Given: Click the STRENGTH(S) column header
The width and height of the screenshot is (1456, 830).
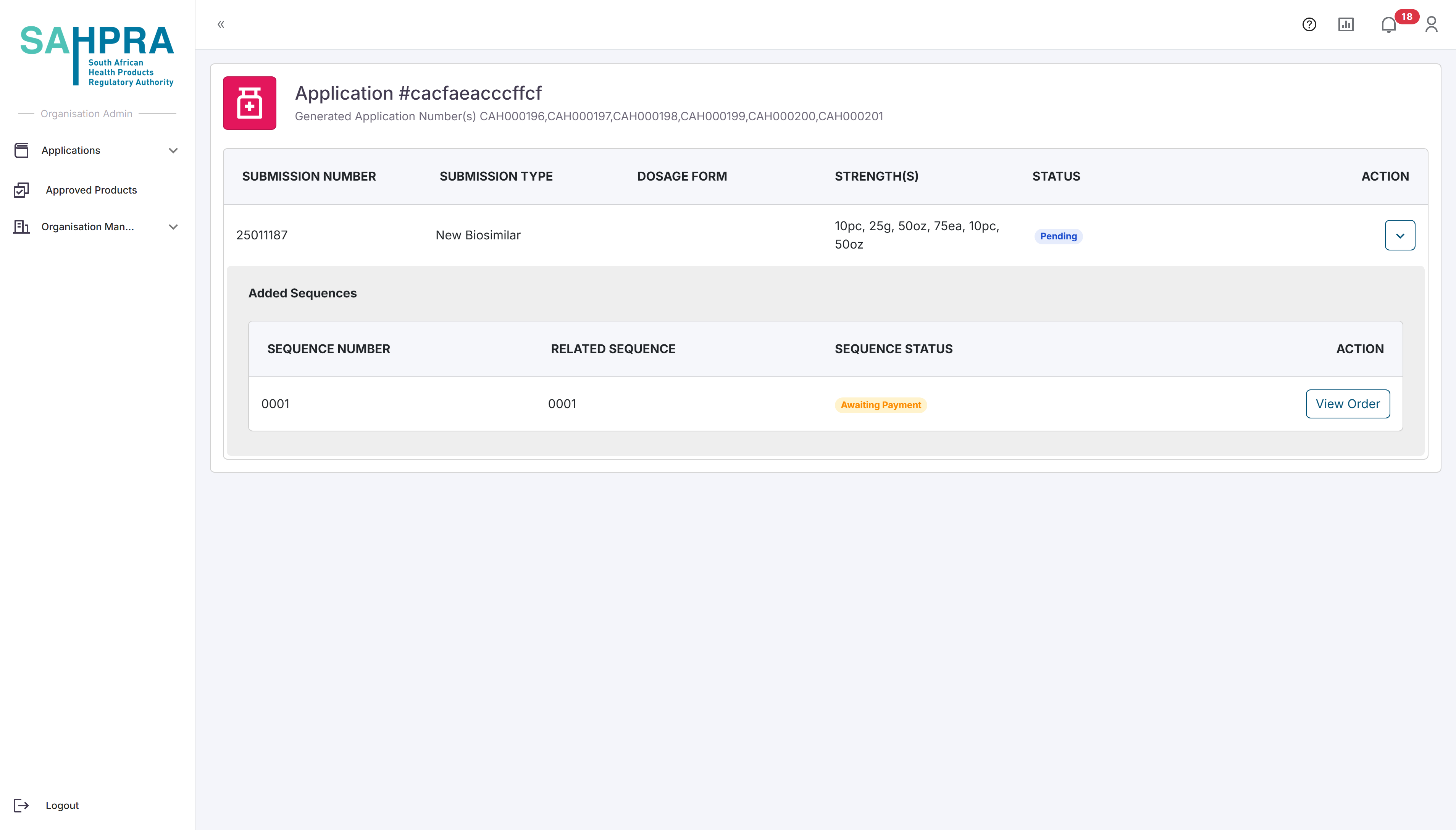Looking at the screenshot, I should (x=877, y=177).
